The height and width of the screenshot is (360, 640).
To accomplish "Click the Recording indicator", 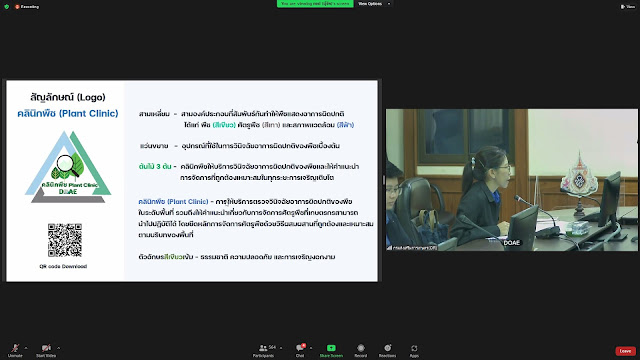I will (x=27, y=7).
